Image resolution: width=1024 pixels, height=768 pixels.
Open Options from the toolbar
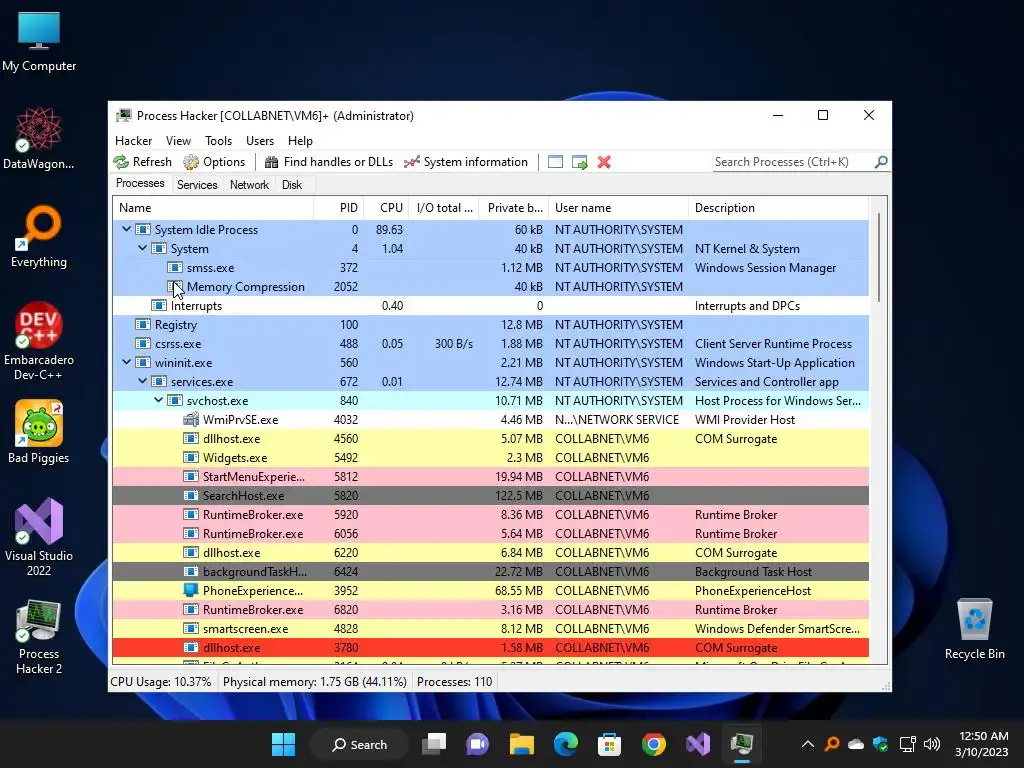tap(214, 162)
